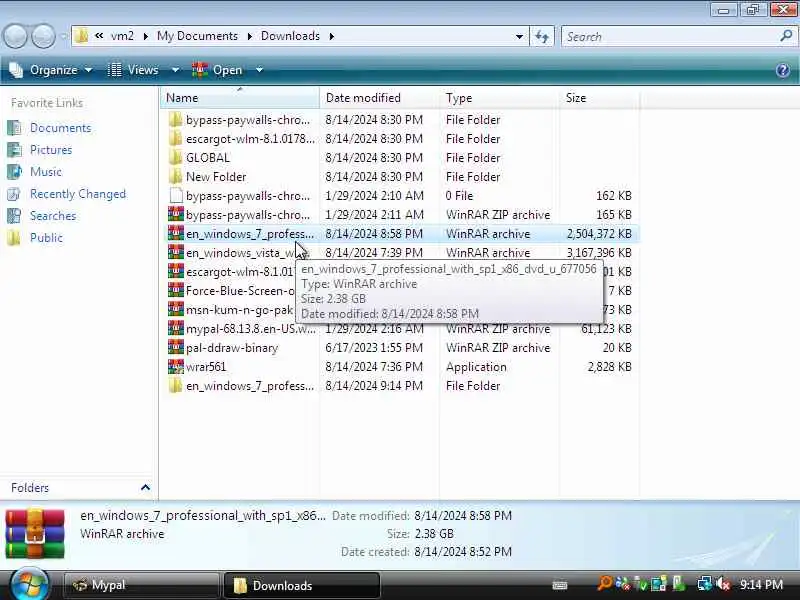
Task: Open Recently Changed favorite link
Action: click(x=78, y=194)
